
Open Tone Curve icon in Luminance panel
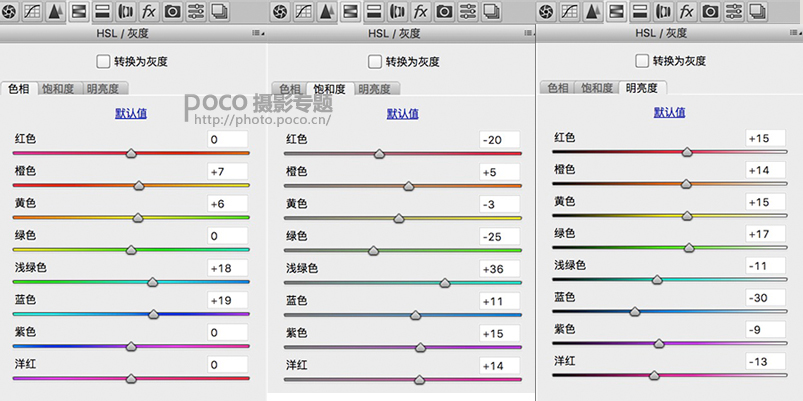click(x=569, y=11)
